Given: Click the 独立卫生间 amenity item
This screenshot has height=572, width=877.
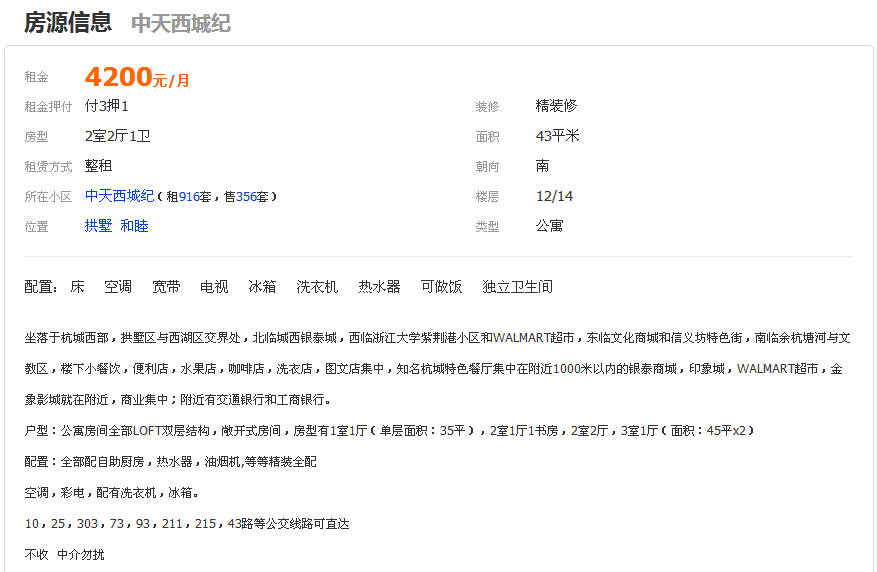Looking at the screenshot, I should [x=517, y=287].
